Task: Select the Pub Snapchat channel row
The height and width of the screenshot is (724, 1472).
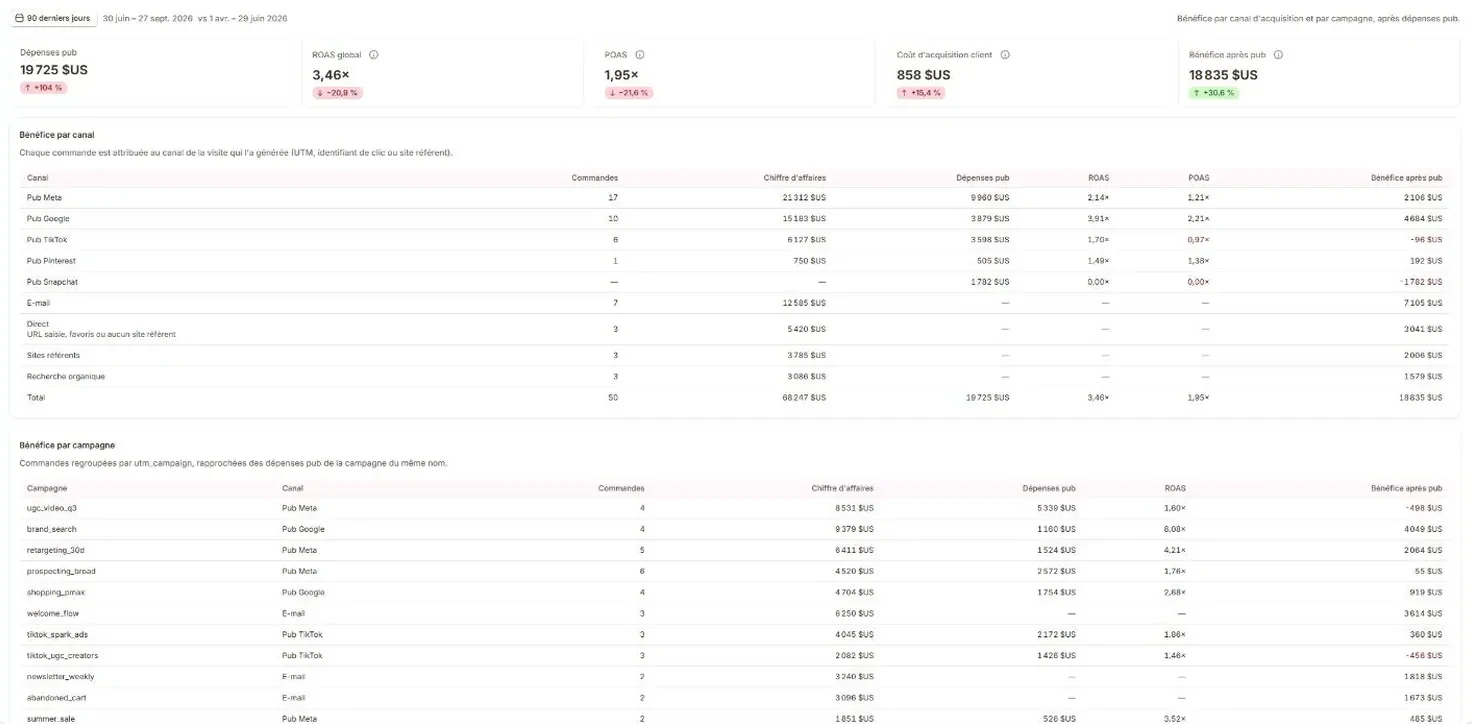Action: (735, 282)
